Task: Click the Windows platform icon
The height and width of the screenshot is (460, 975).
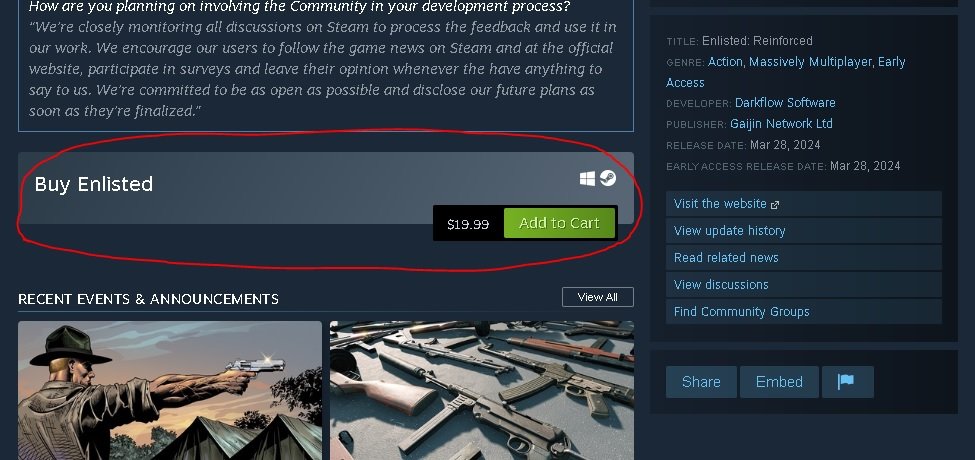Action: [x=587, y=178]
